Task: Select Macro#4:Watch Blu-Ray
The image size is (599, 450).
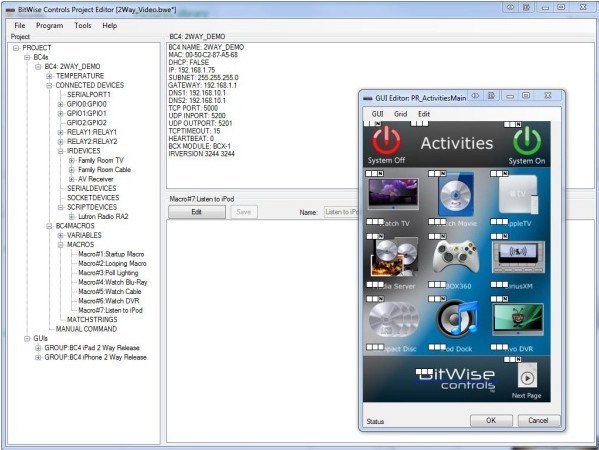Action: tap(113, 282)
